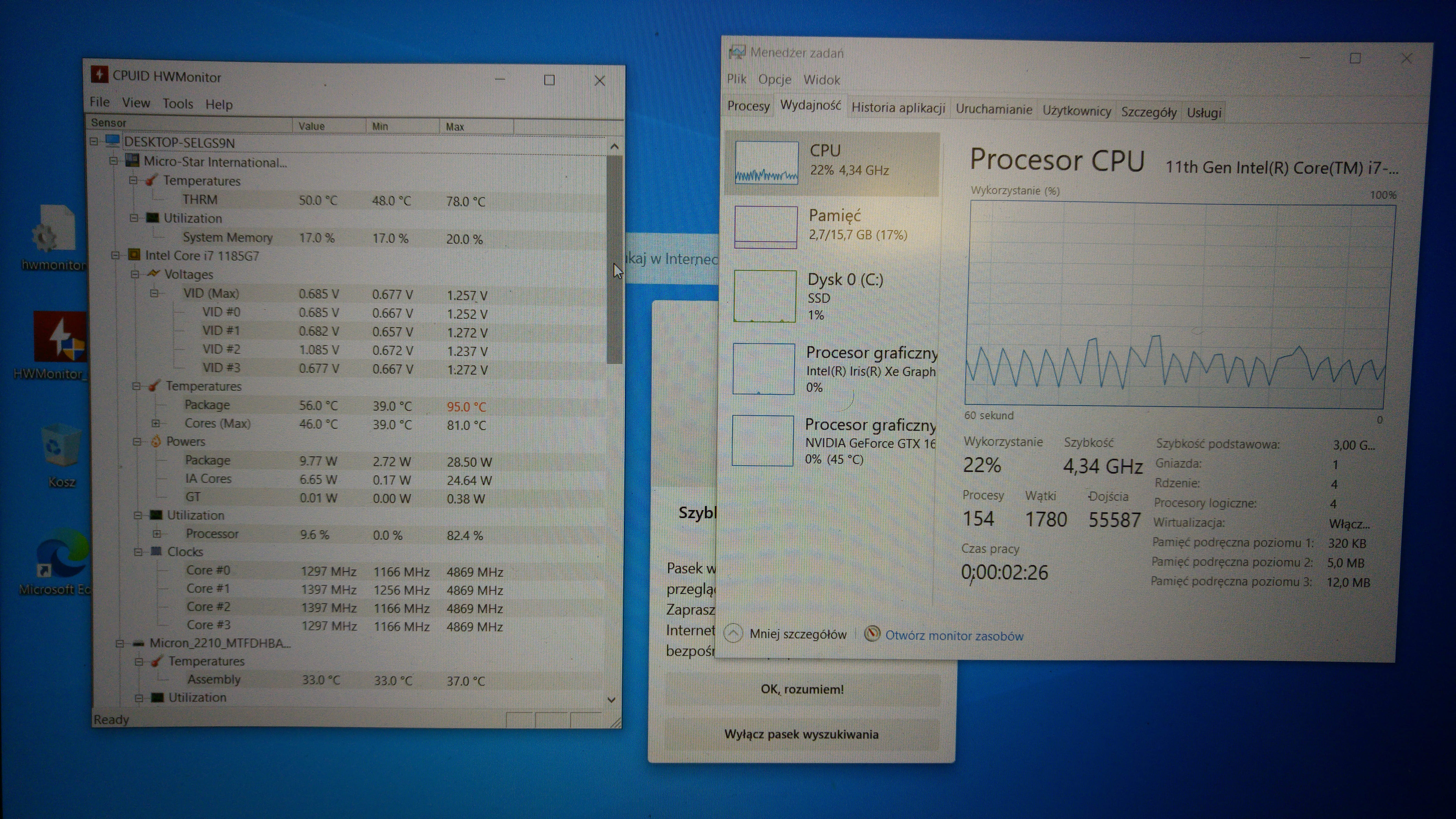Open the Opcje menu in Task Manager
This screenshot has width=1456, height=819.
point(774,79)
